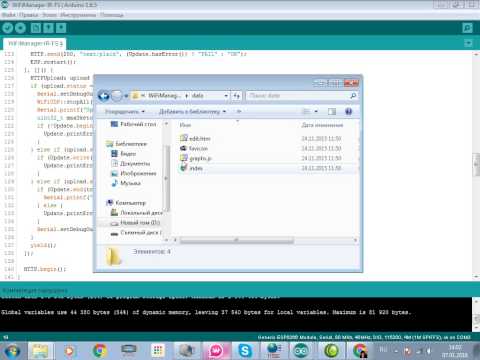Open the Правка menu in Arduino

tap(28, 15)
